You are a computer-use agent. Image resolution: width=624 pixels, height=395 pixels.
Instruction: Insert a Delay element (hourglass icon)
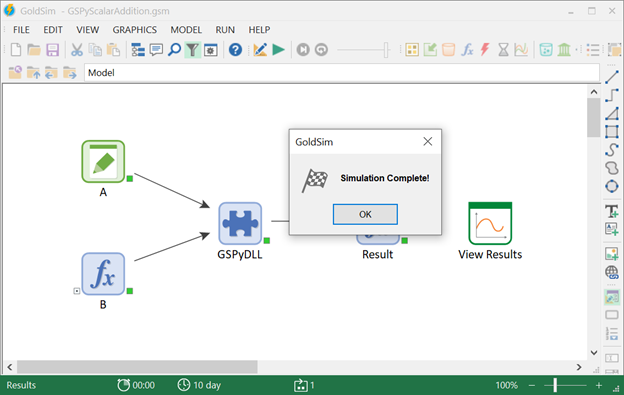pos(503,50)
